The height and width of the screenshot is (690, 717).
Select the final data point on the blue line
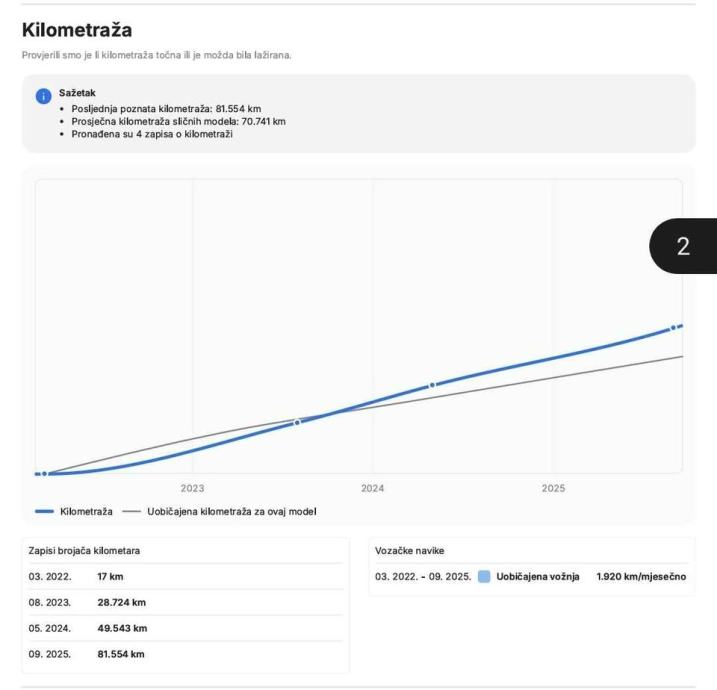[x=674, y=328]
